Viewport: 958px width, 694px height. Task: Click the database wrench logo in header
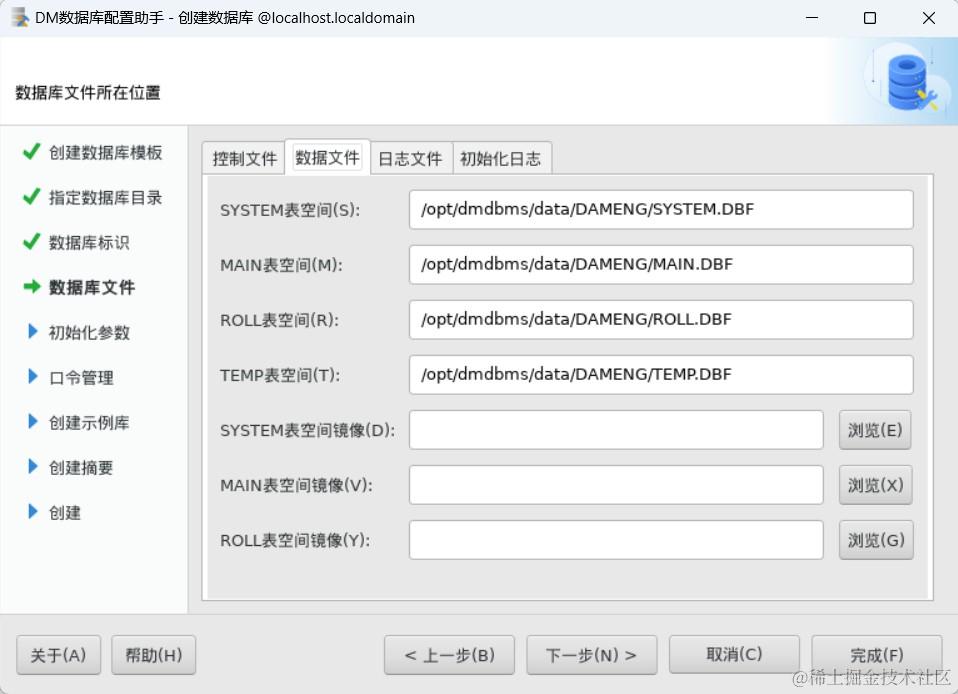910,82
